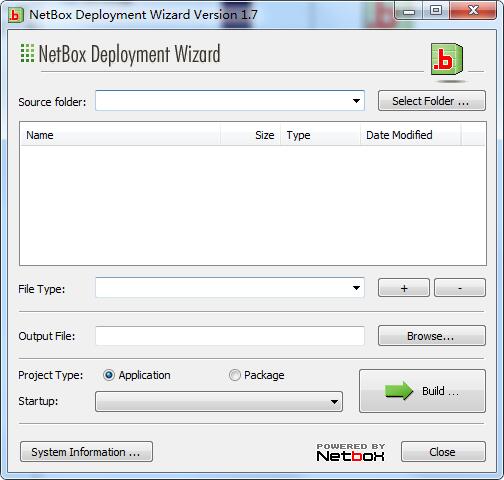Click the Output File text field
504x480 pixels.
click(230, 336)
